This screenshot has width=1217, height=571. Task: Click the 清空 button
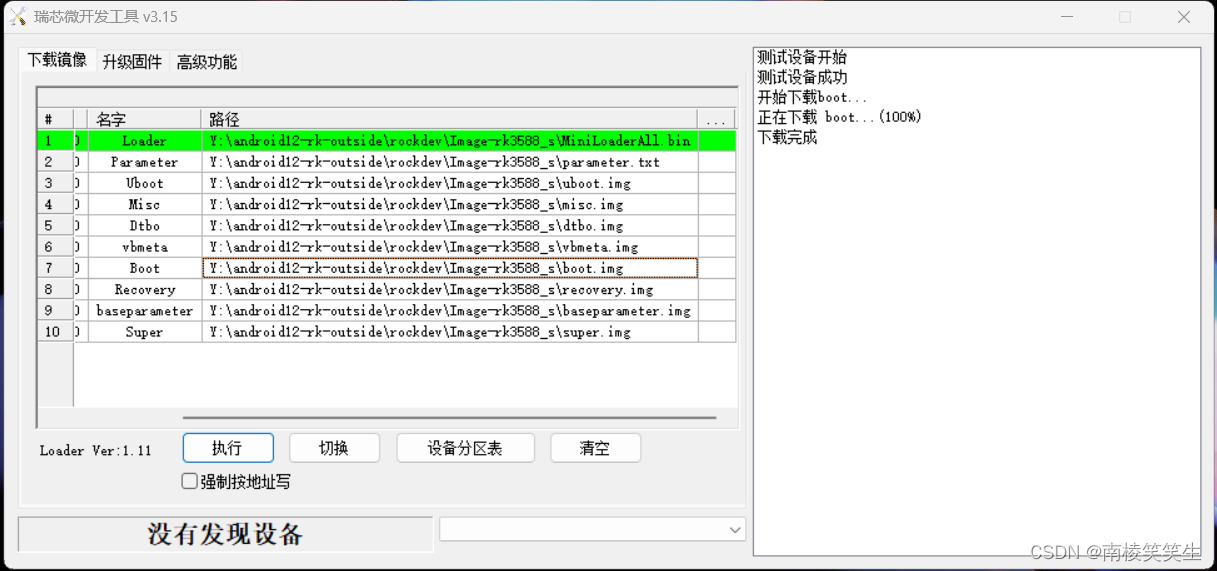(595, 448)
